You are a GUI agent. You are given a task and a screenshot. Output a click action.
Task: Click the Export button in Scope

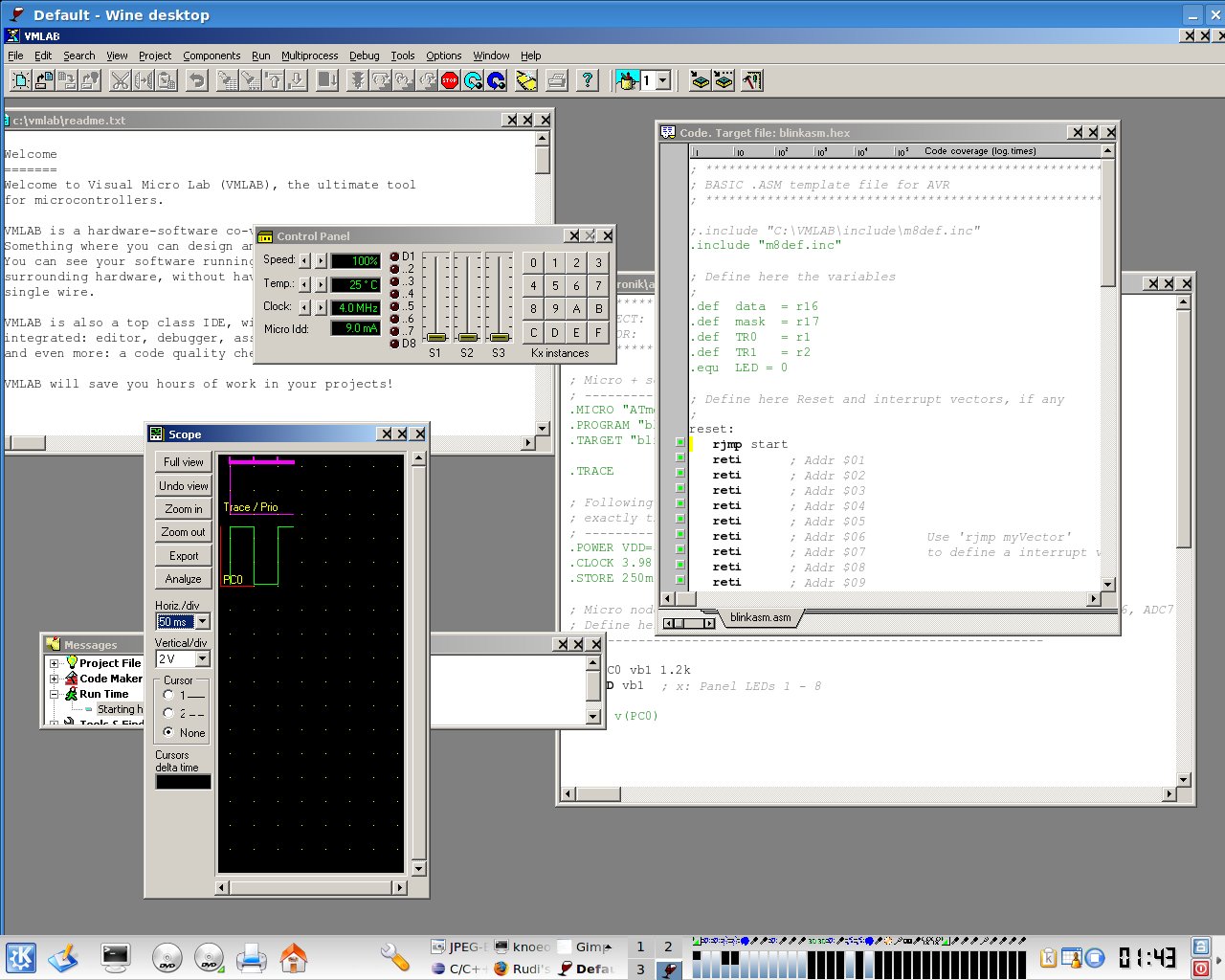point(183,555)
